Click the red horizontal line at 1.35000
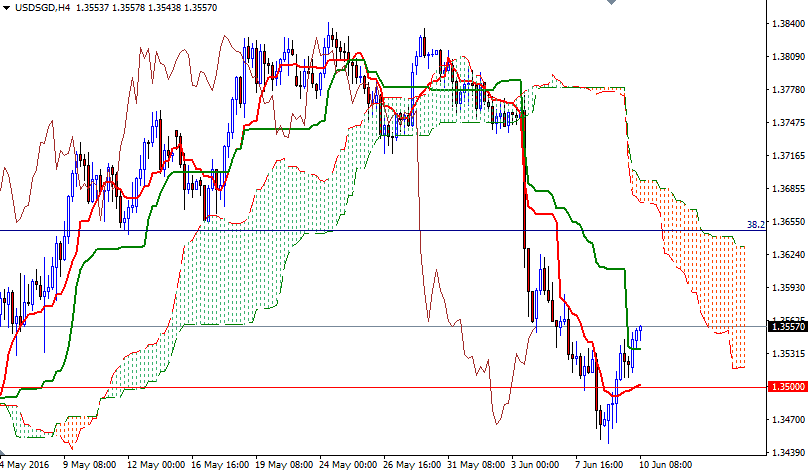 point(300,387)
